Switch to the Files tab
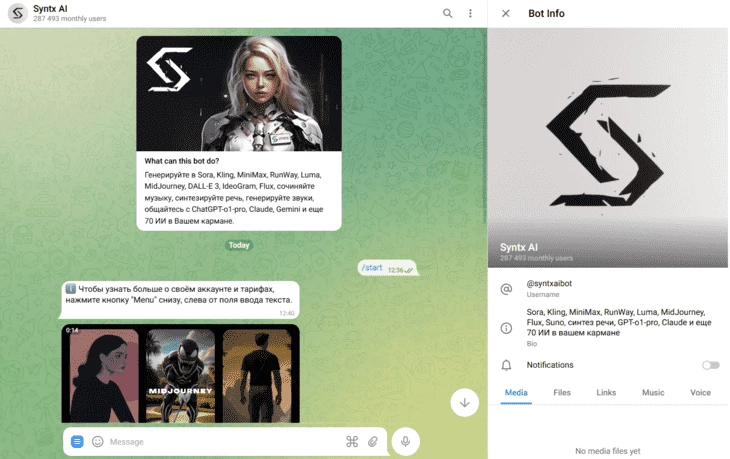This screenshot has width=730, height=459. [x=562, y=392]
